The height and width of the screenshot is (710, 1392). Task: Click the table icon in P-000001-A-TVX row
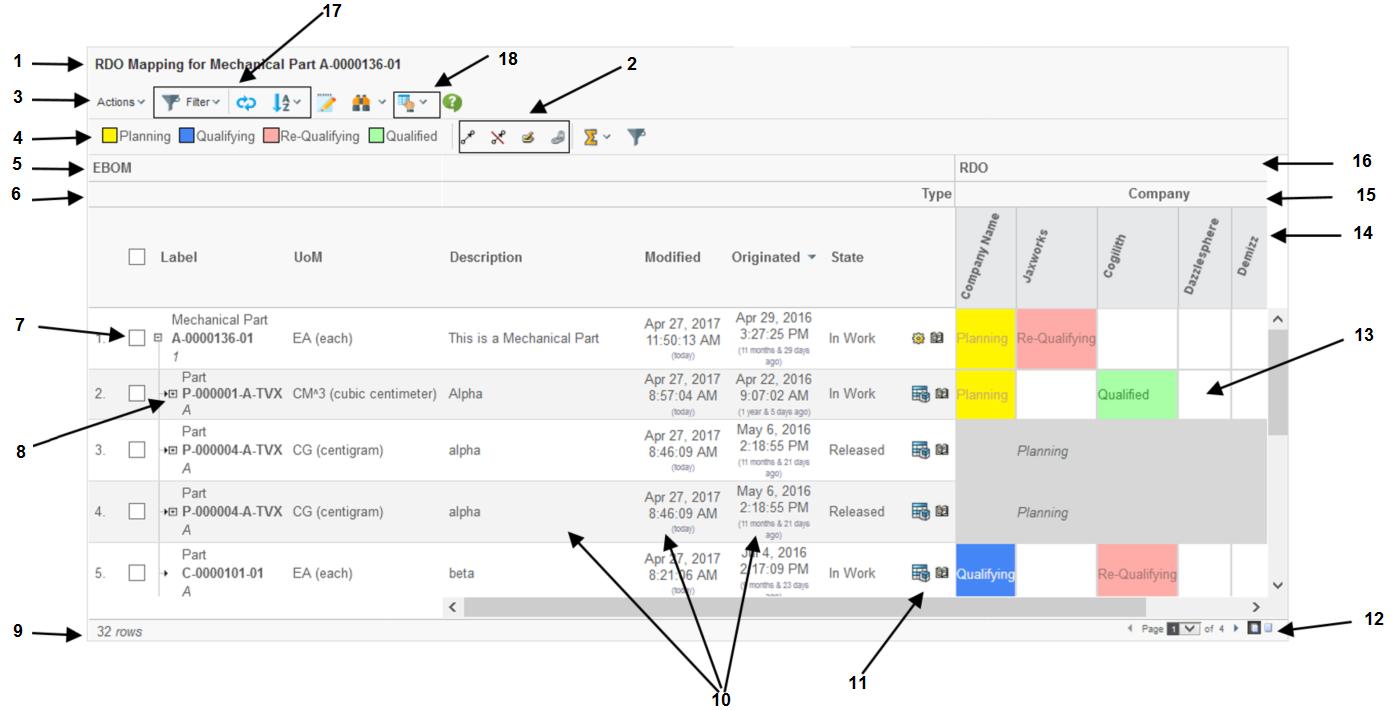(920, 394)
